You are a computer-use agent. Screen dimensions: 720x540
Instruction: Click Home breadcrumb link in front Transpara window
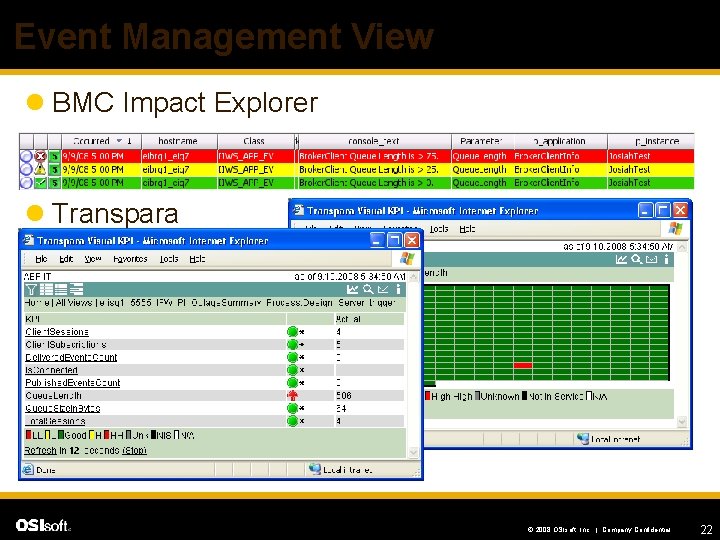tap(35, 303)
